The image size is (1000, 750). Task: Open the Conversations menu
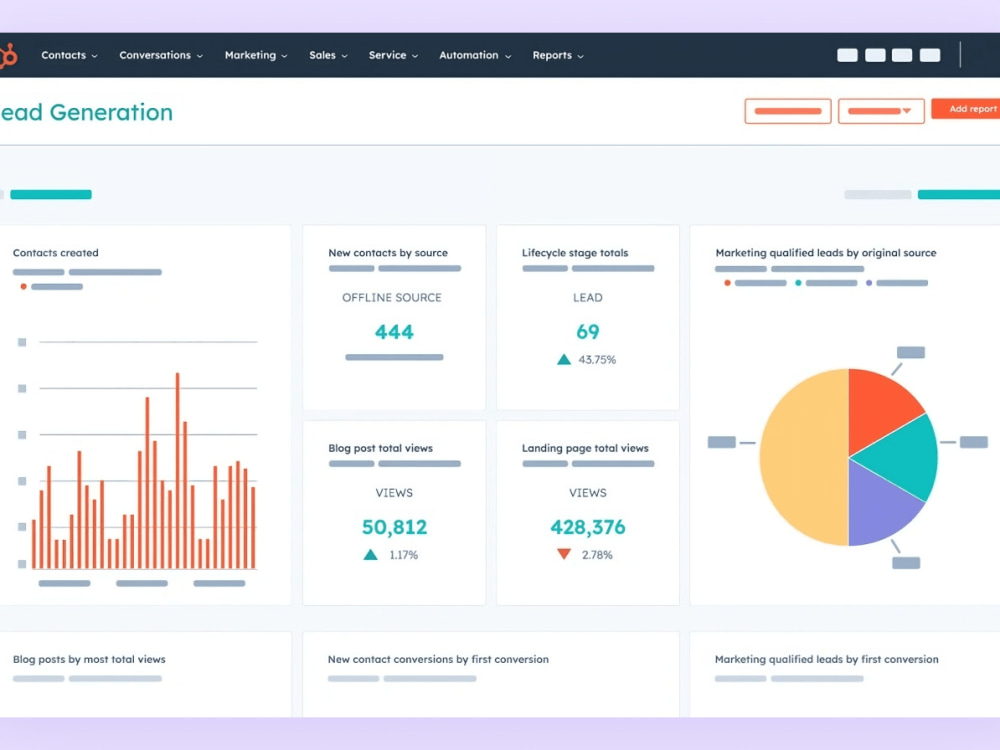pyautogui.click(x=161, y=55)
